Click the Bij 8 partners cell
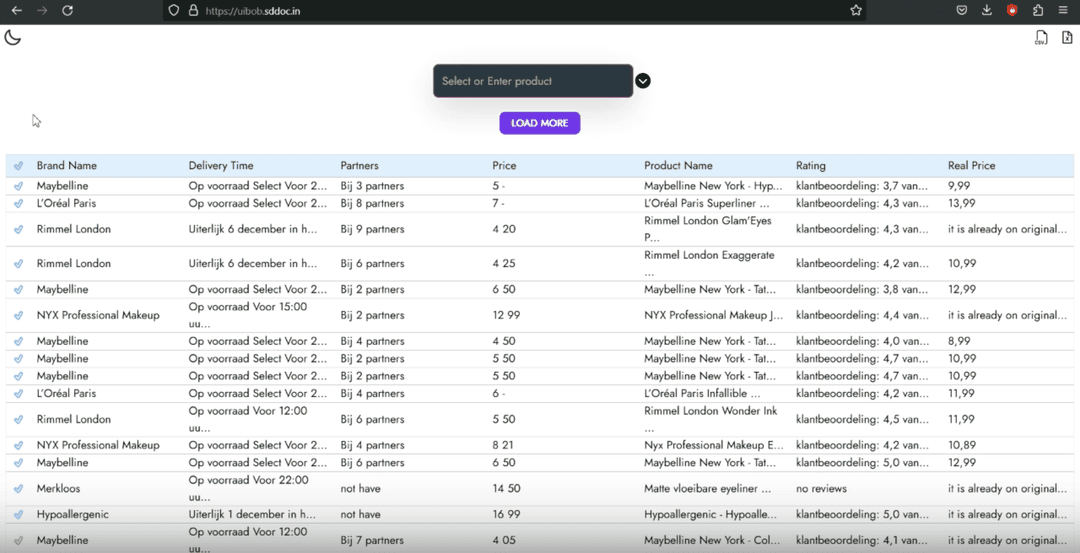This screenshot has width=1080, height=553. (372, 203)
